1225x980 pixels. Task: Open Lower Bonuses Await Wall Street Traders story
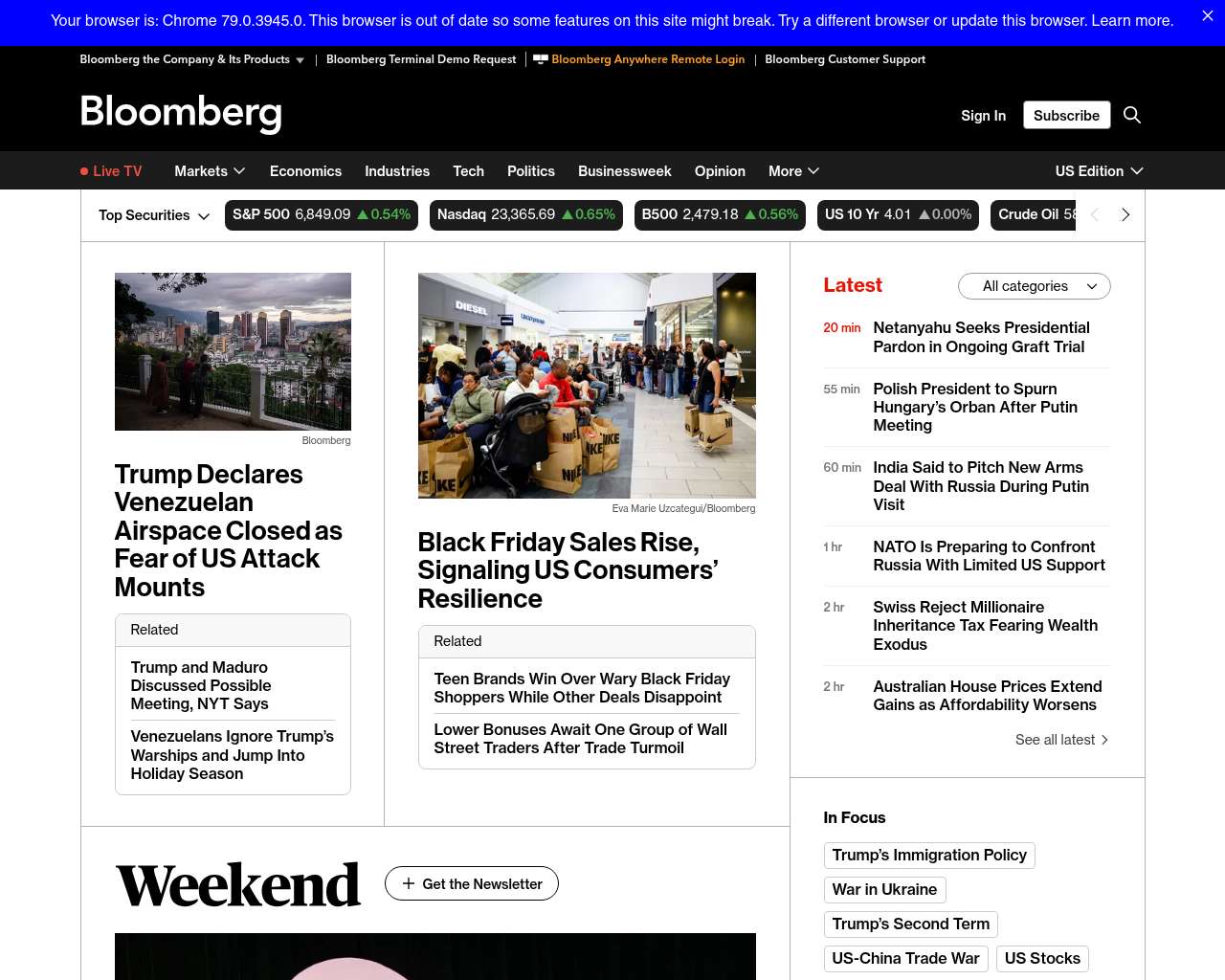pyautogui.click(x=581, y=739)
